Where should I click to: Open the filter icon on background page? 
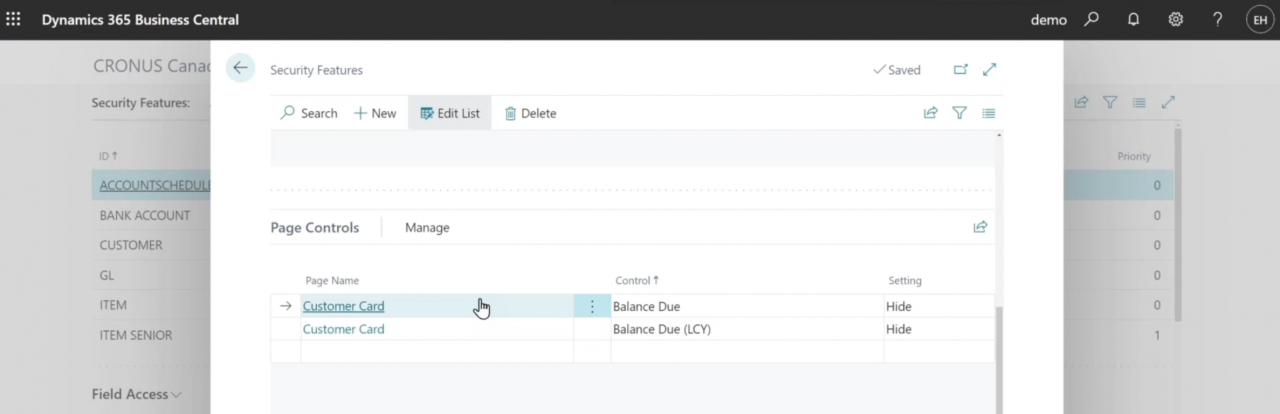click(1110, 102)
